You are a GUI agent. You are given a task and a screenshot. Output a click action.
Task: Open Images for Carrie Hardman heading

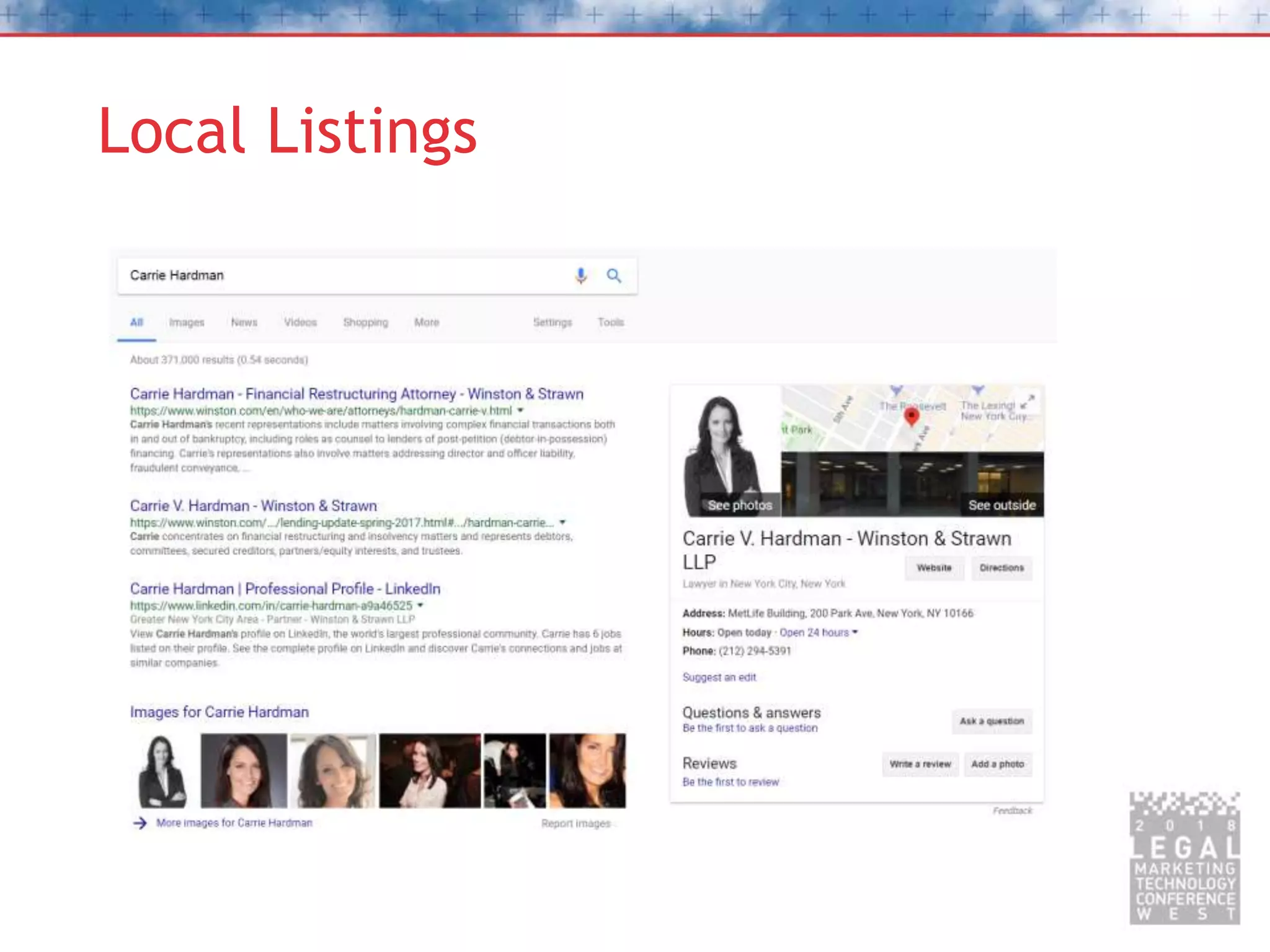click(x=219, y=712)
